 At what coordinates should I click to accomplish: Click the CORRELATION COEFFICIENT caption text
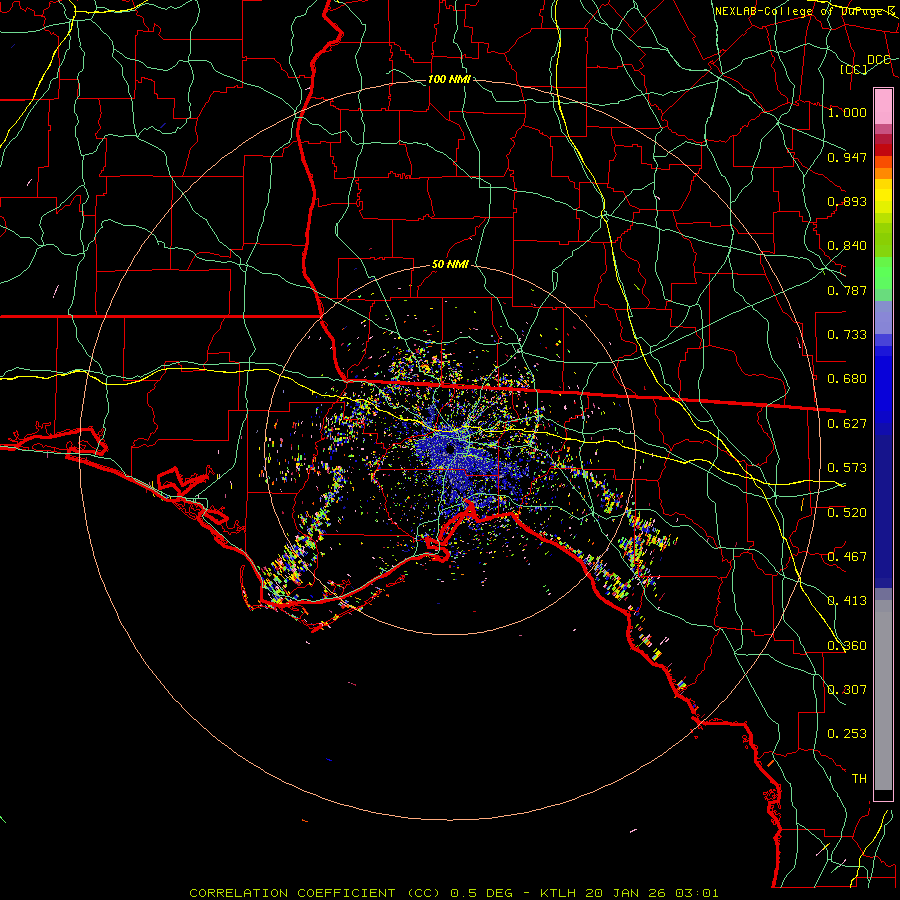click(x=292, y=893)
